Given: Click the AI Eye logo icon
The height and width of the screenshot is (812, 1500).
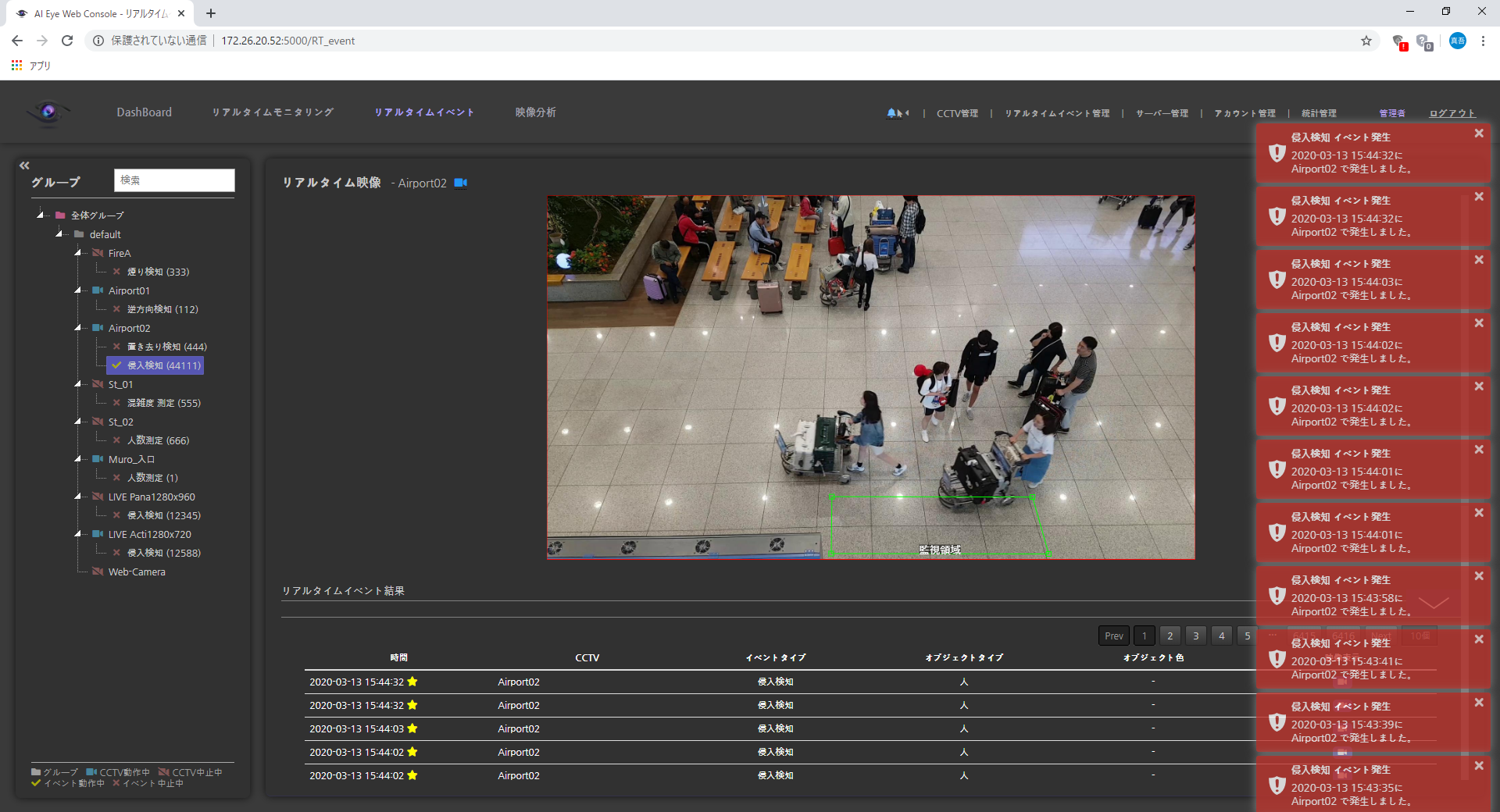Looking at the screenshot, I should 48,112.
